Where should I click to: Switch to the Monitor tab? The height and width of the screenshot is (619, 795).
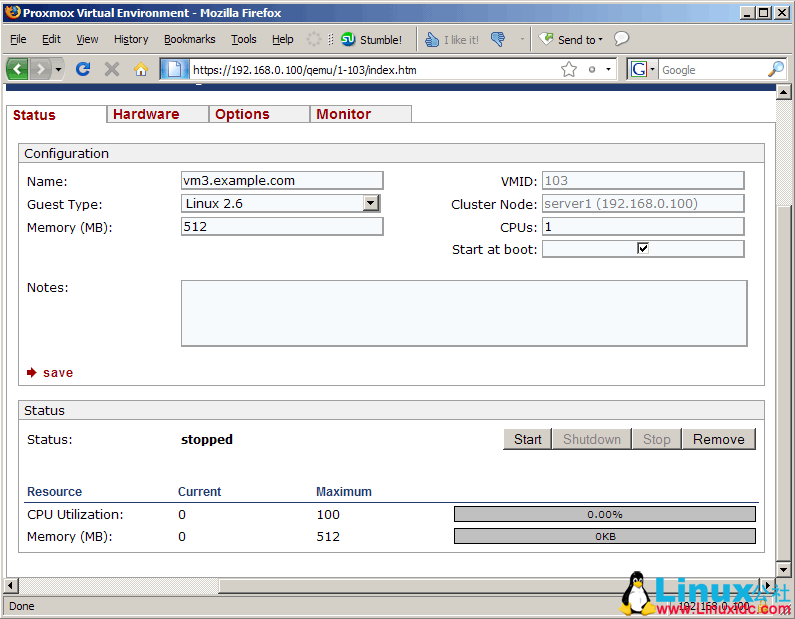(343, 114)
